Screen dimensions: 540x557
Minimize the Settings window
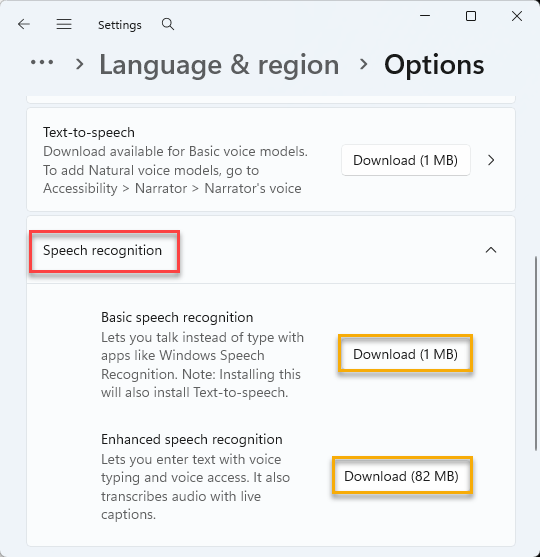click(x=425, y=16)
